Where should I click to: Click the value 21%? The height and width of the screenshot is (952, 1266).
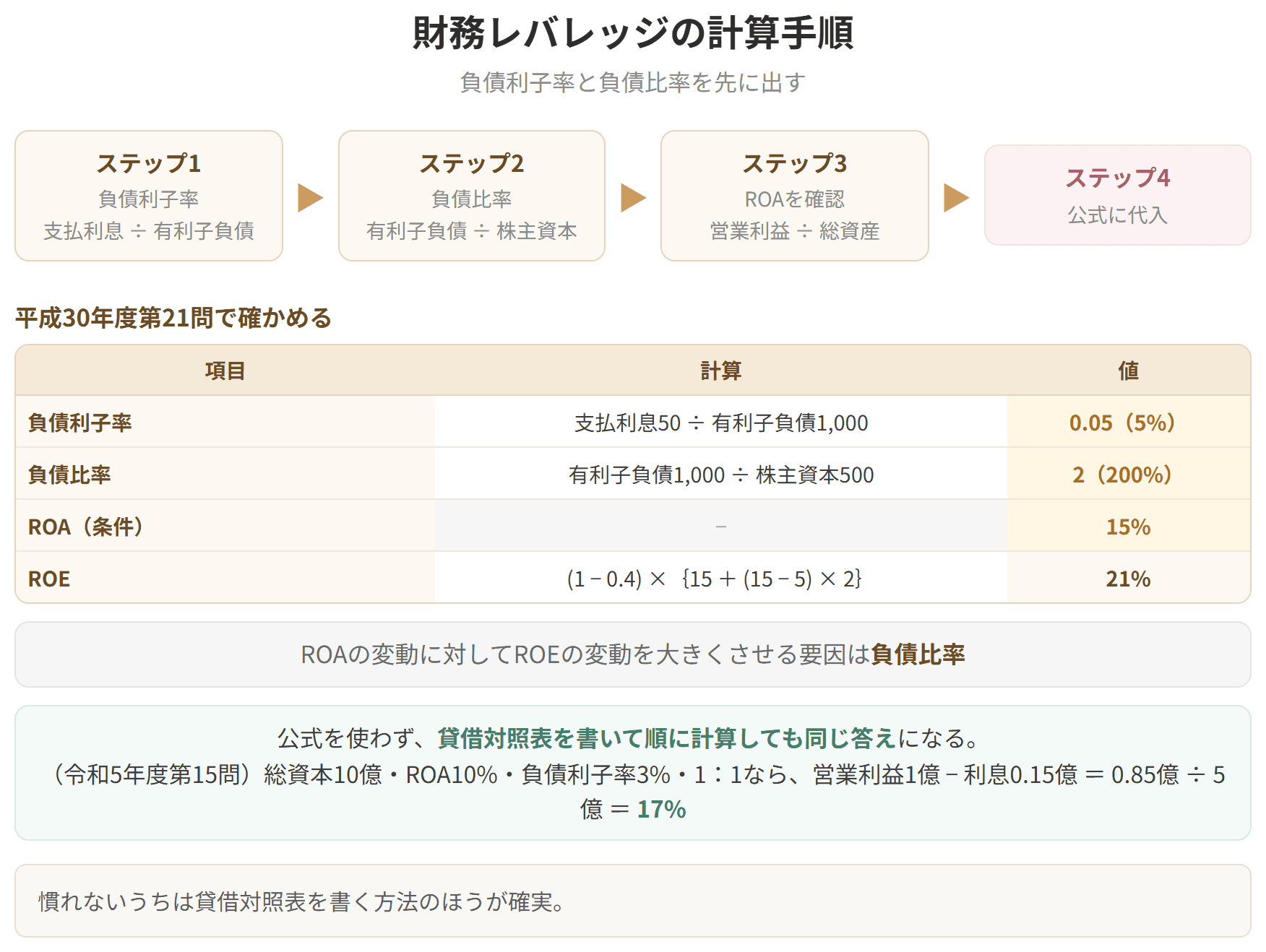click(1129, 579)
